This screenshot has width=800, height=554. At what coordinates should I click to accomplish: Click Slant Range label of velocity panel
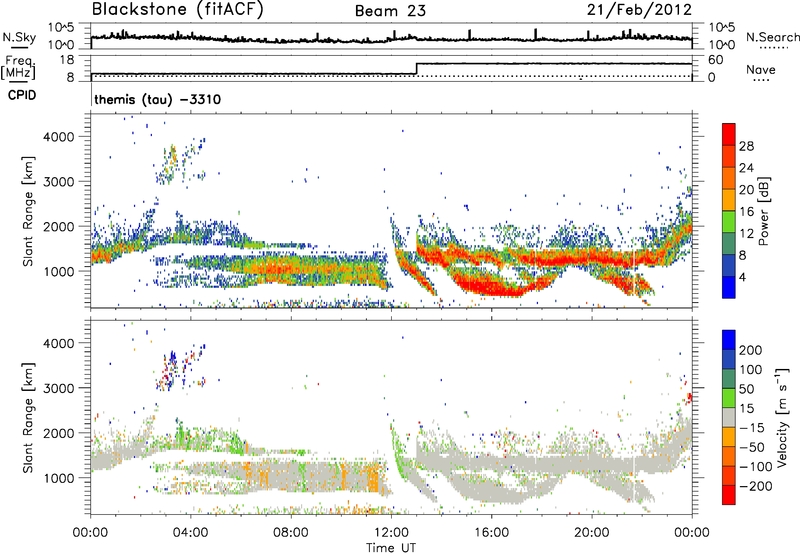[28, 417]
